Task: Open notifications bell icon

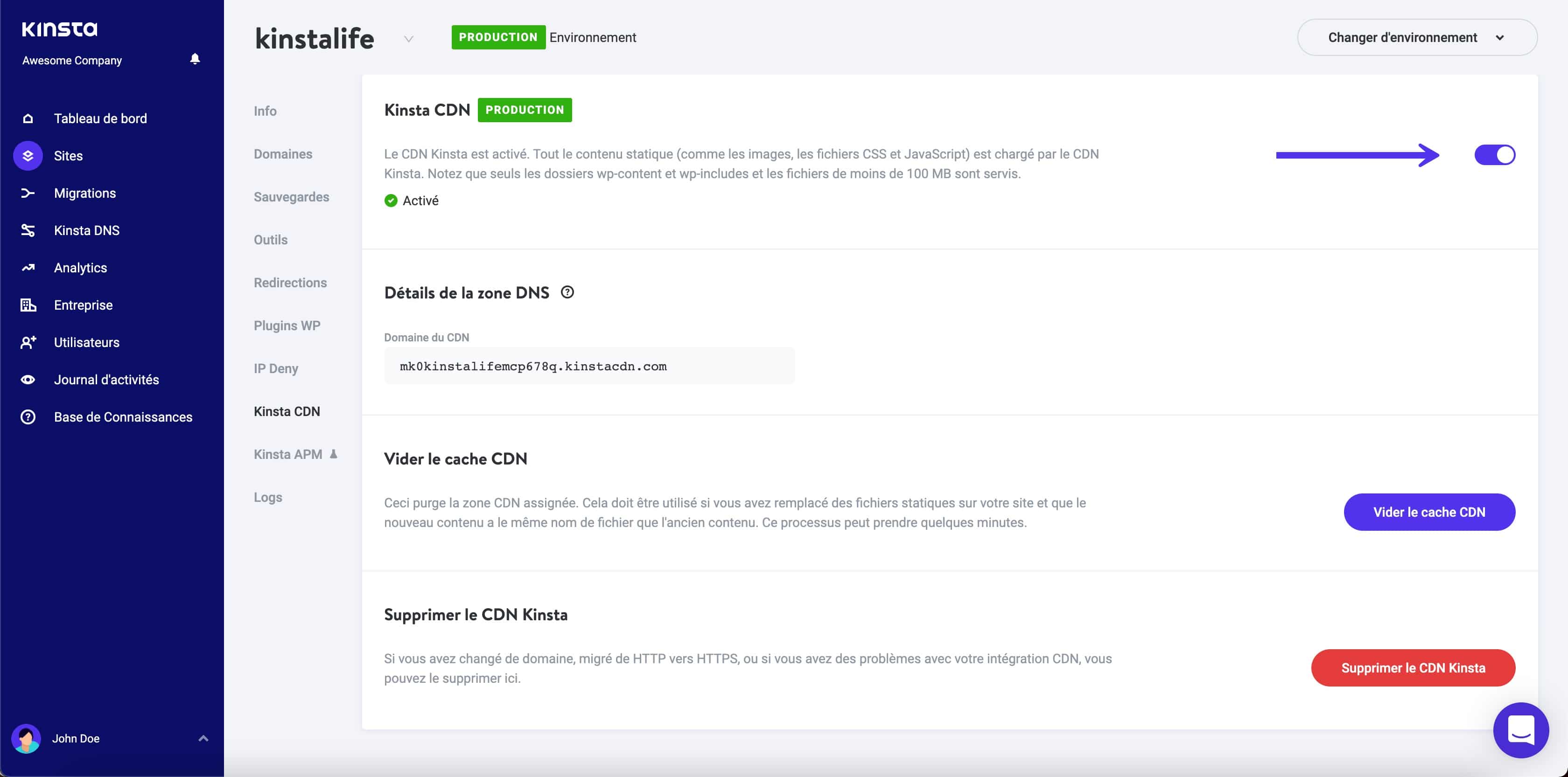Action: click(x=195, y=59)
